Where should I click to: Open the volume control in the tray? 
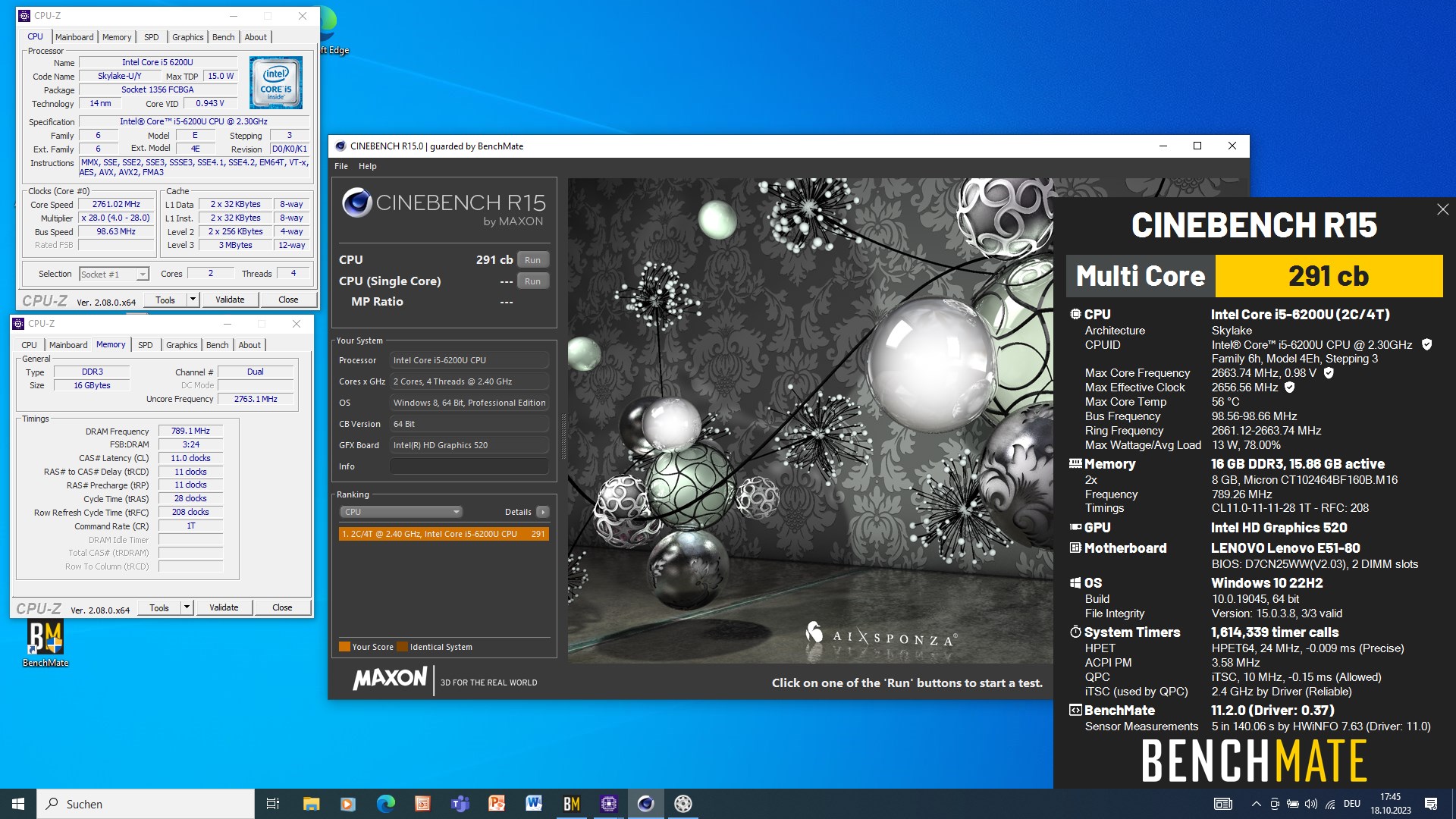[1311, 804]
